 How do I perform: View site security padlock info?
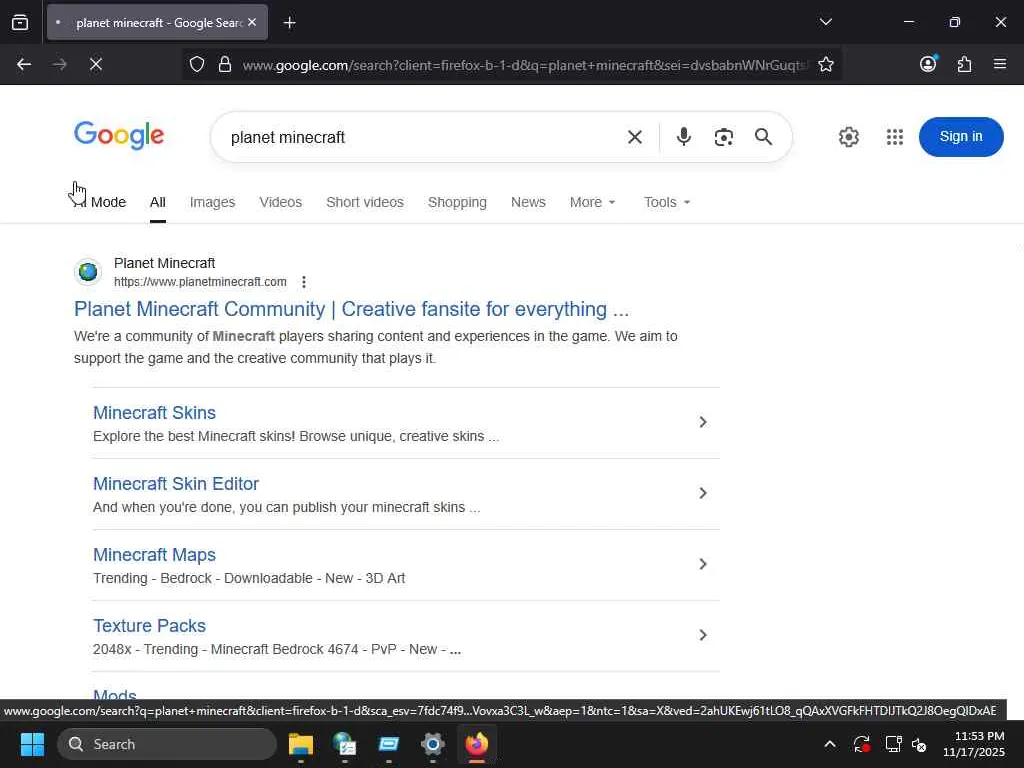(225, 64)
